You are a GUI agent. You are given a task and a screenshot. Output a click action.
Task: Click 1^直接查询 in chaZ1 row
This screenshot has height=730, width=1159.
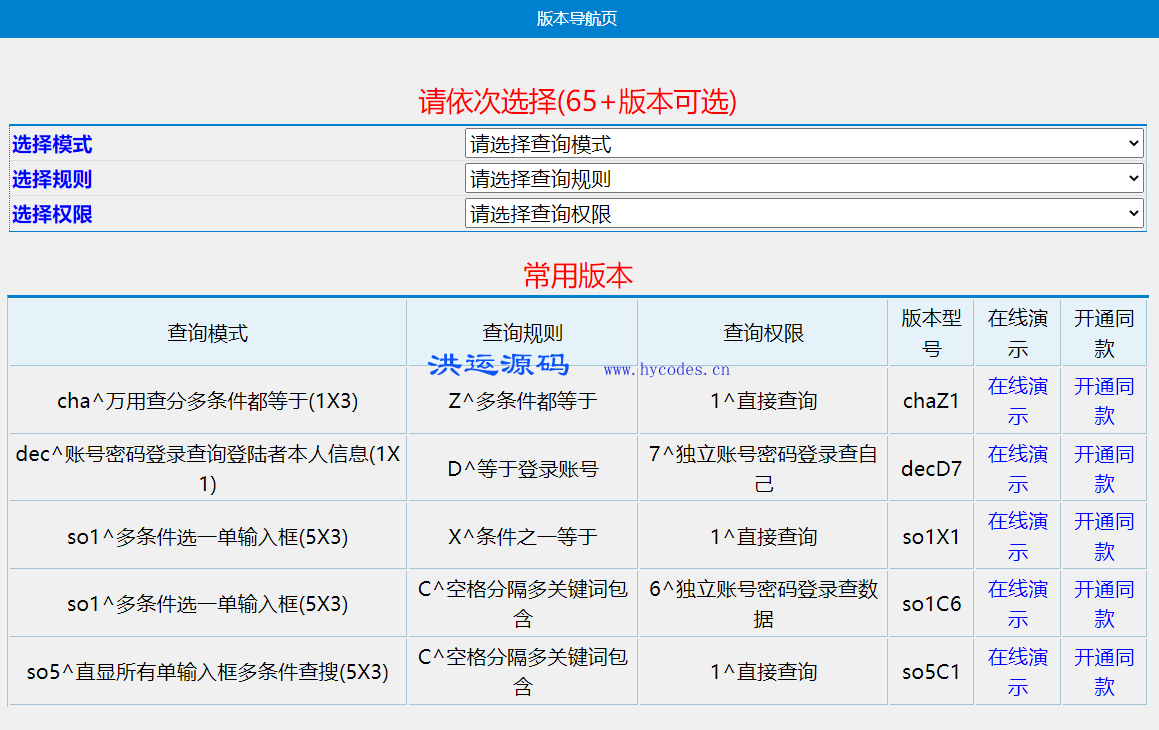point(763,400)
